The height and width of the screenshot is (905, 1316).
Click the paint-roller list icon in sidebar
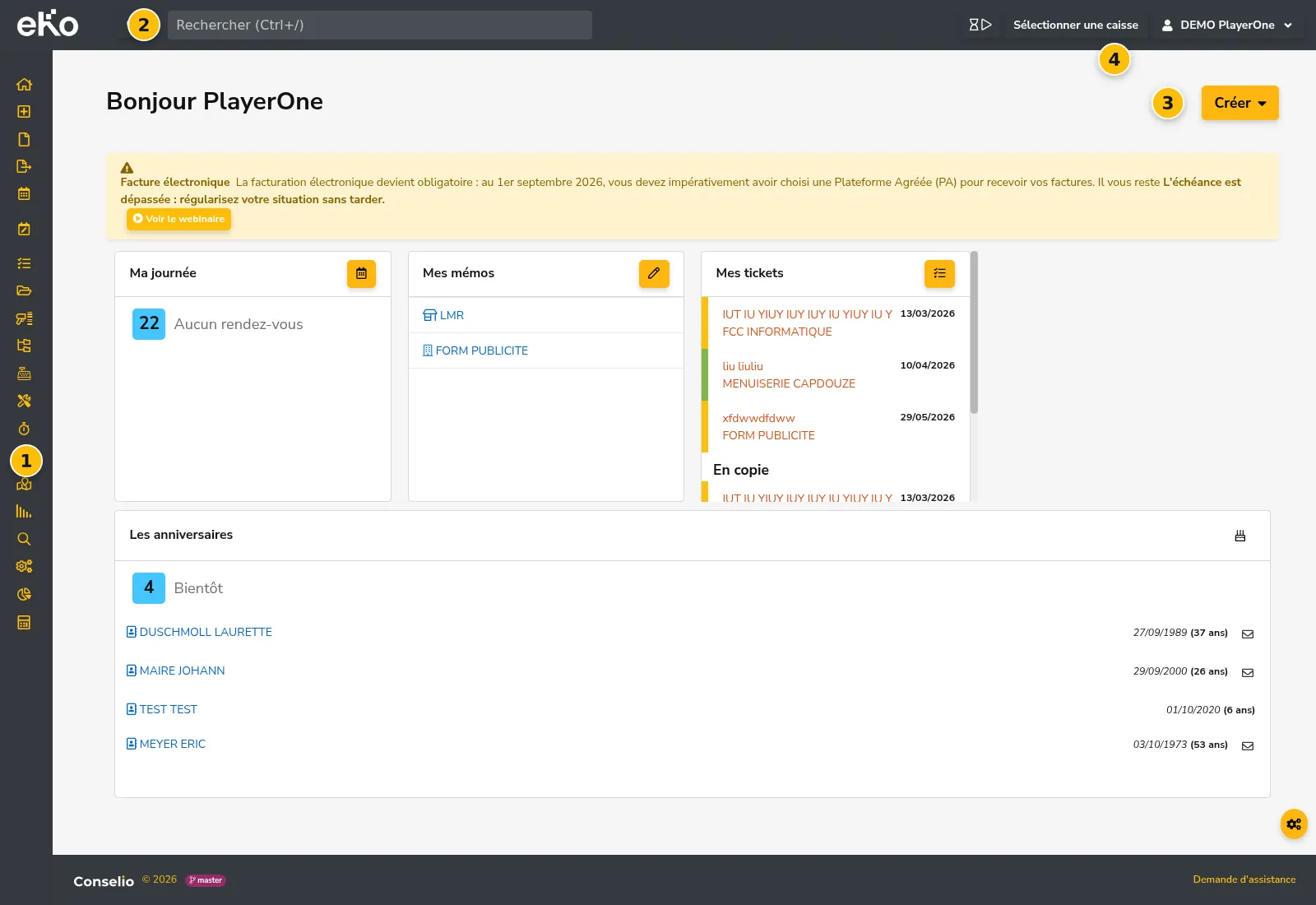click(24, 318)
